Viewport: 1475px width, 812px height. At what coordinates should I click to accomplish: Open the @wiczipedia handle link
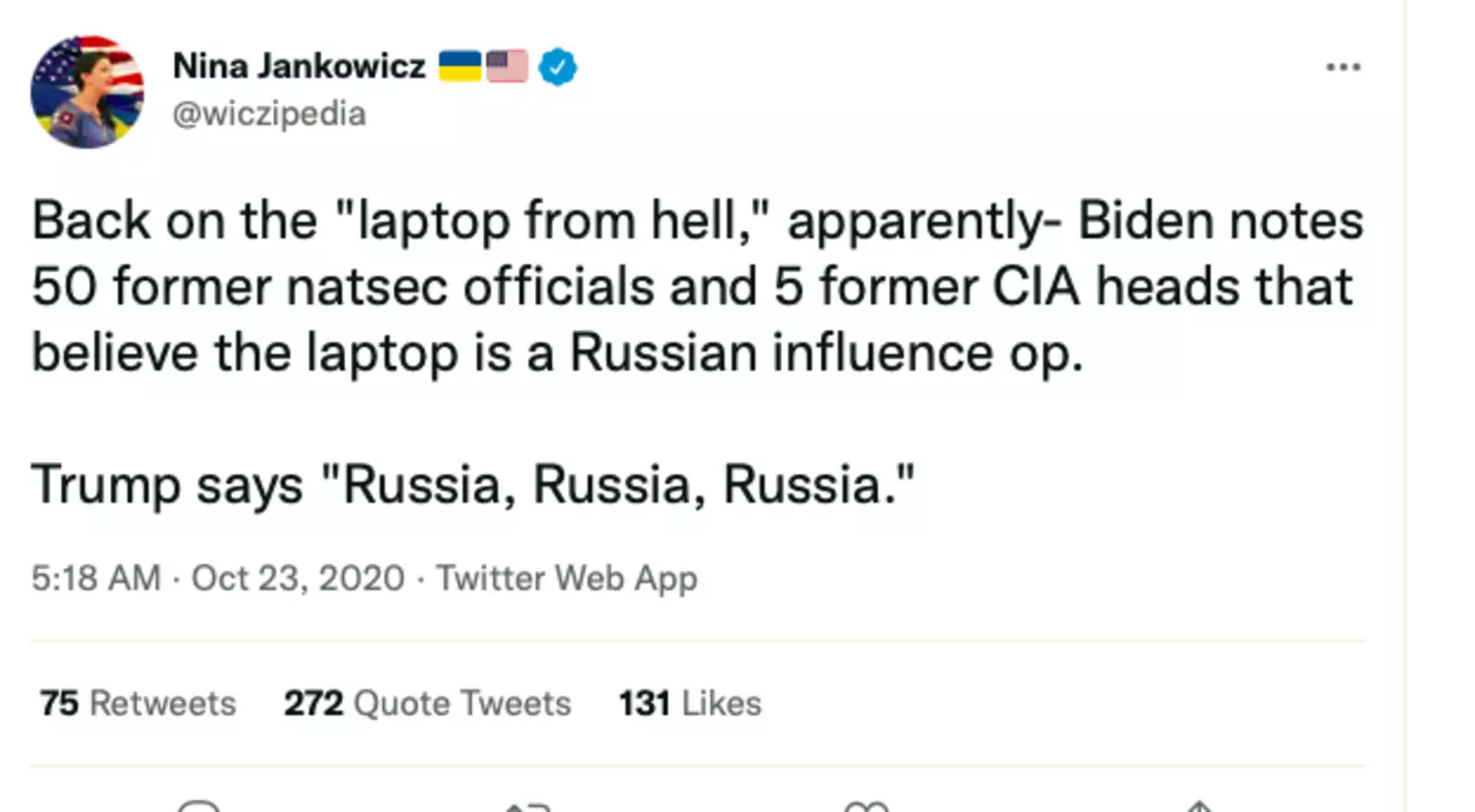pos(269,114)
